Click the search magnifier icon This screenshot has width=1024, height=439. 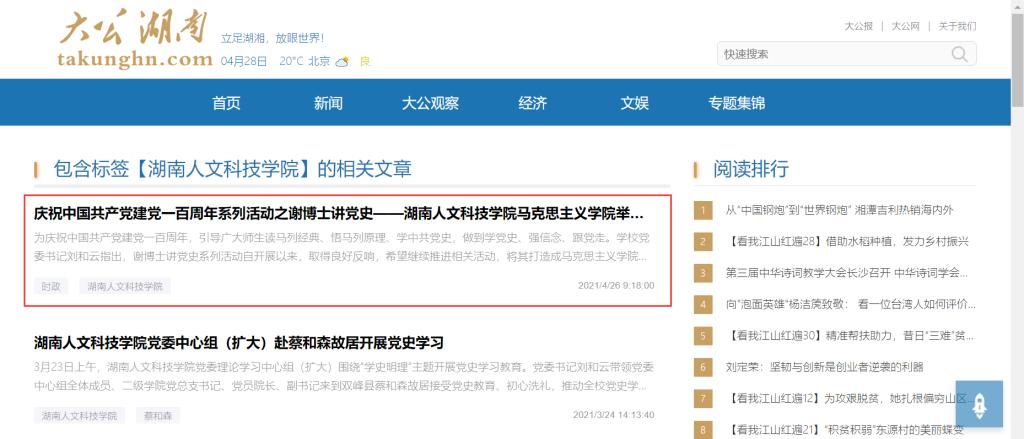point(960,54)
